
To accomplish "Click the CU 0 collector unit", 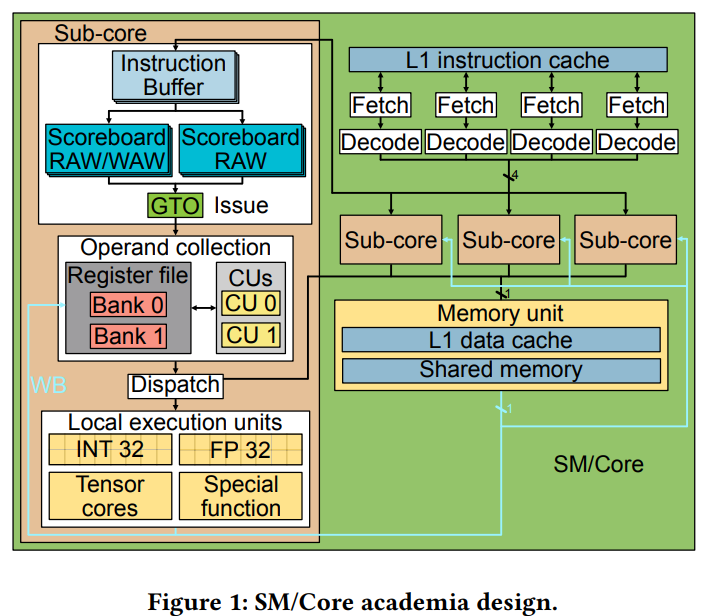I will coord(251,304).
